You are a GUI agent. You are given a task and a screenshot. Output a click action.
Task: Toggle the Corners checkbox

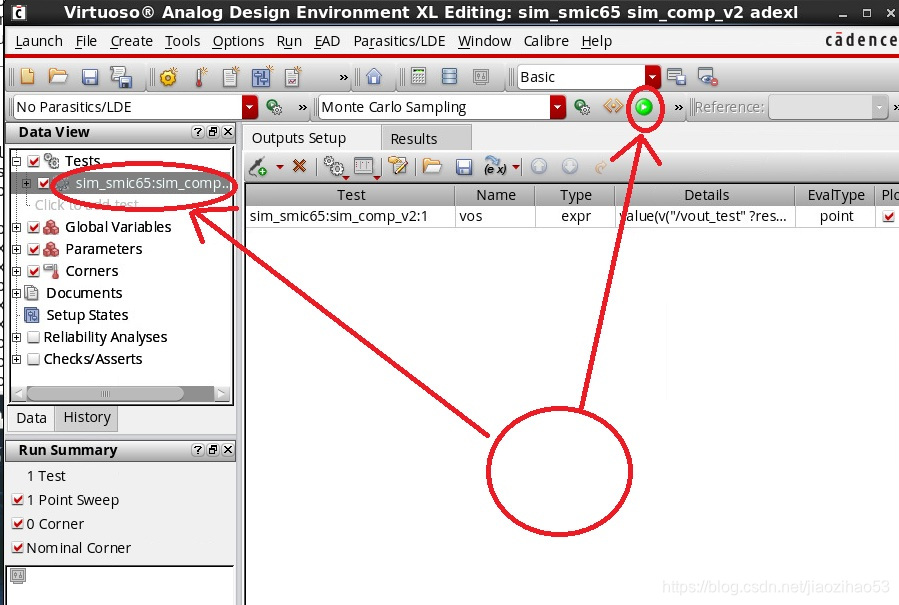(x=33, y=271)
